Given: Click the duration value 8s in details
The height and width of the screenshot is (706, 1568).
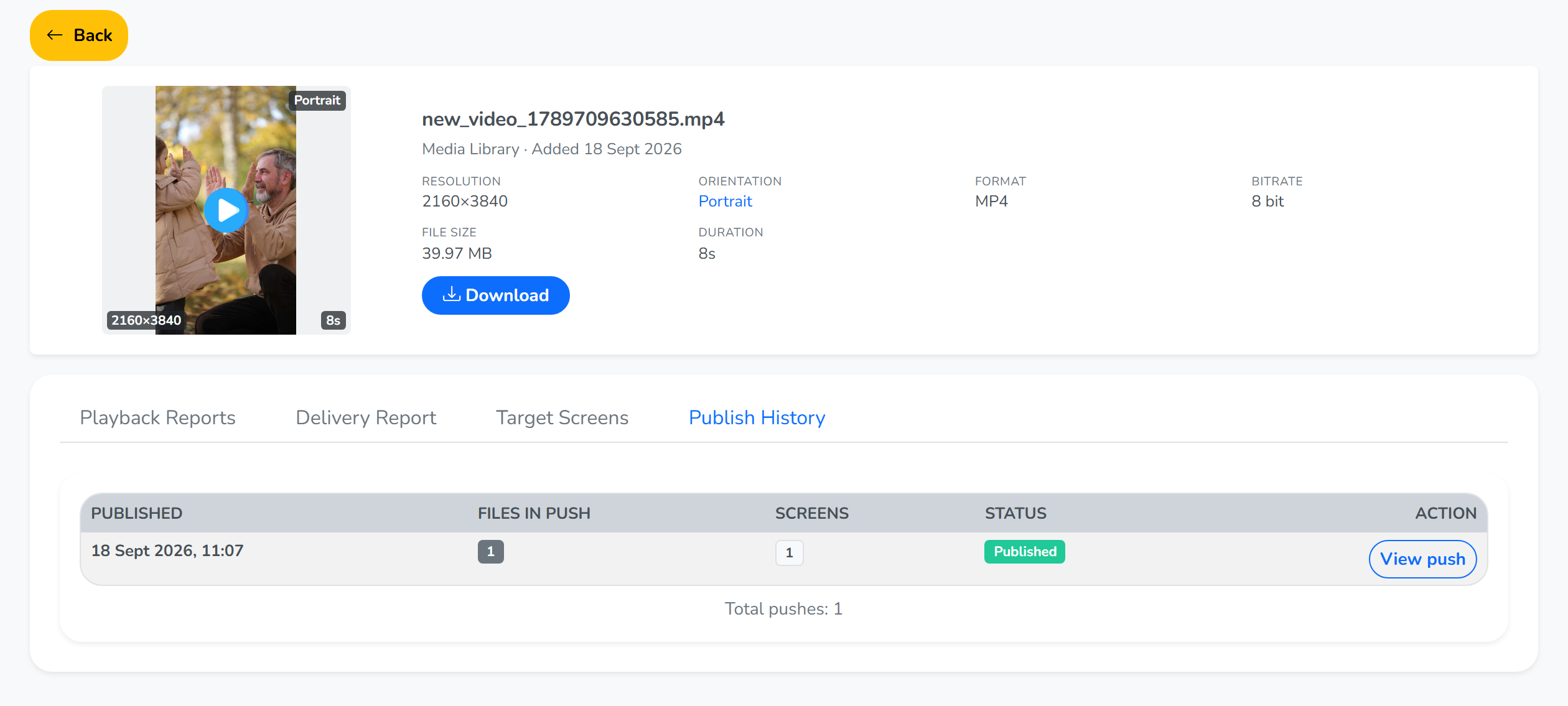Looking at the screenshot, I should tap(707, 253).
